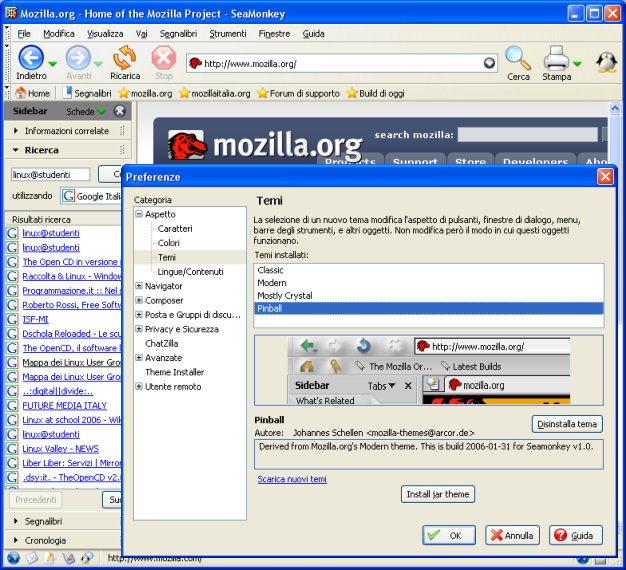
Task: Select Theme Installer in the category tree
Action: (x=174, y=372)
